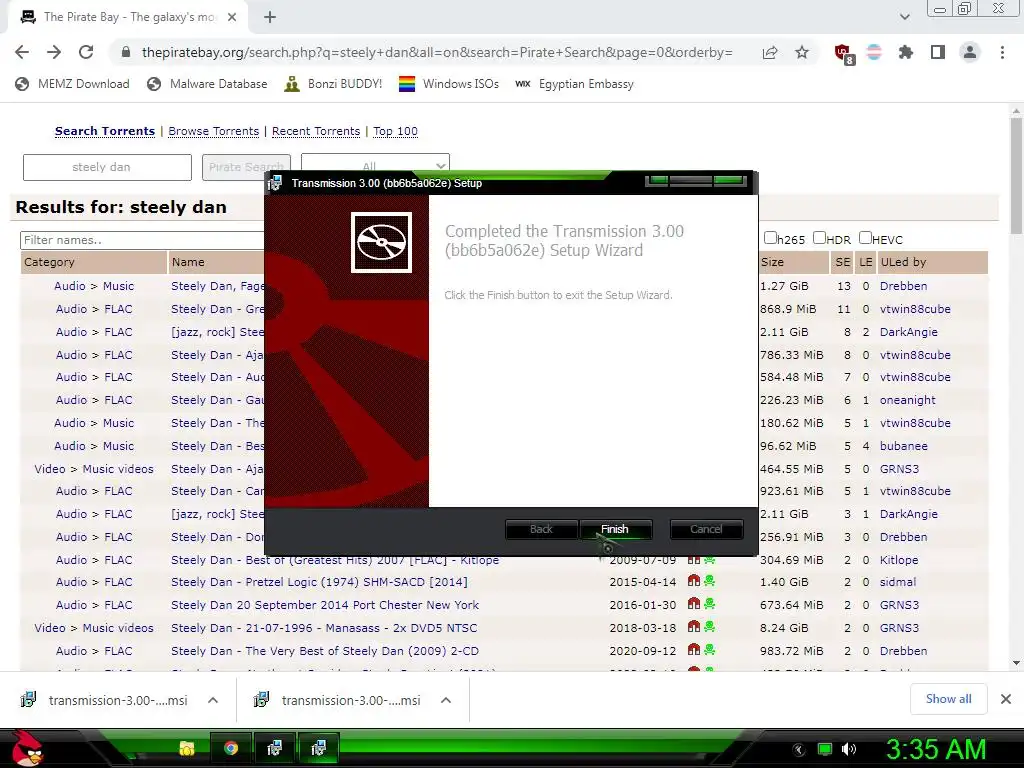Click the striped flag extension icon

[874, 52]
